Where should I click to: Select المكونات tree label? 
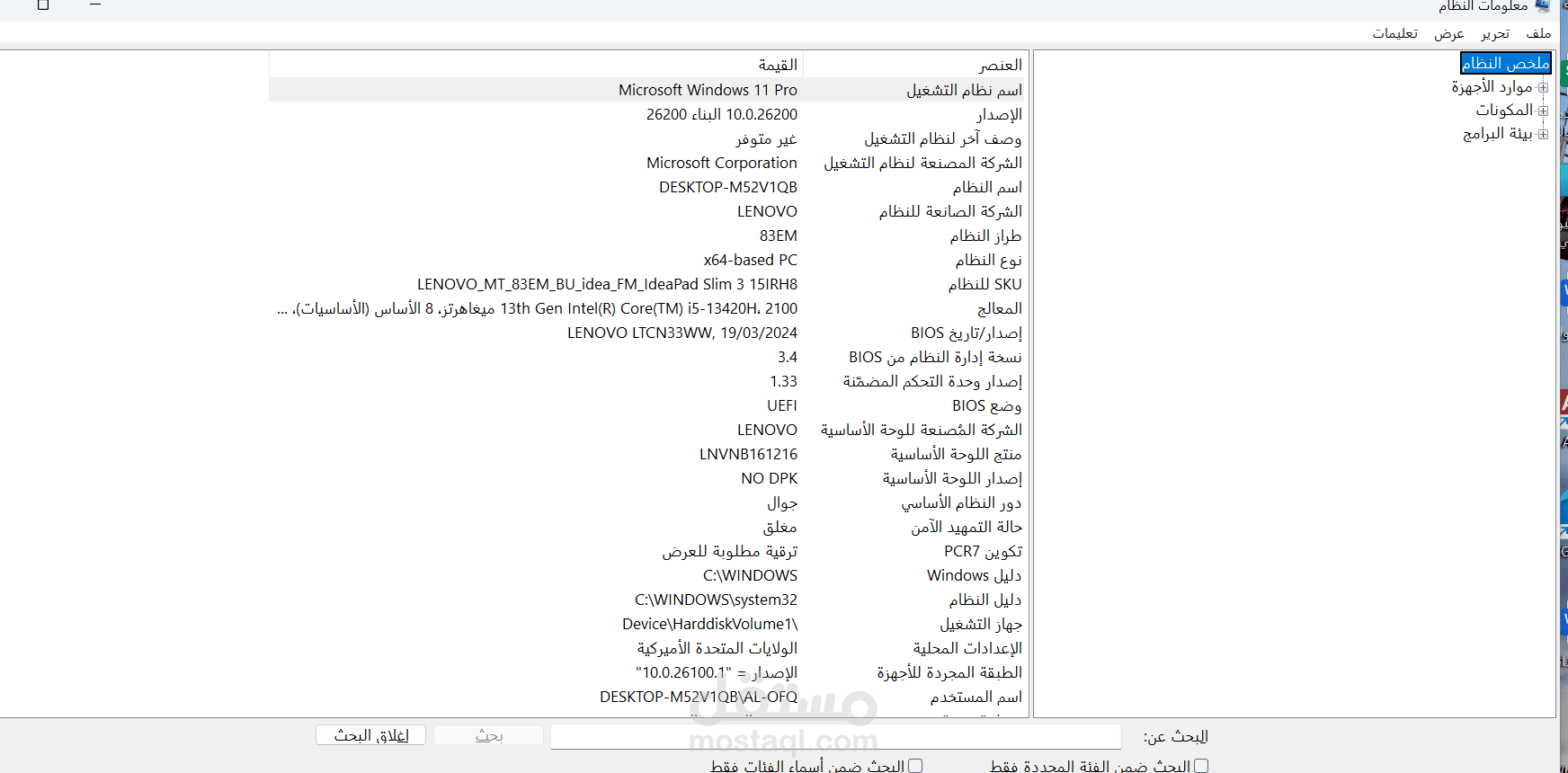coord(1504,110)
